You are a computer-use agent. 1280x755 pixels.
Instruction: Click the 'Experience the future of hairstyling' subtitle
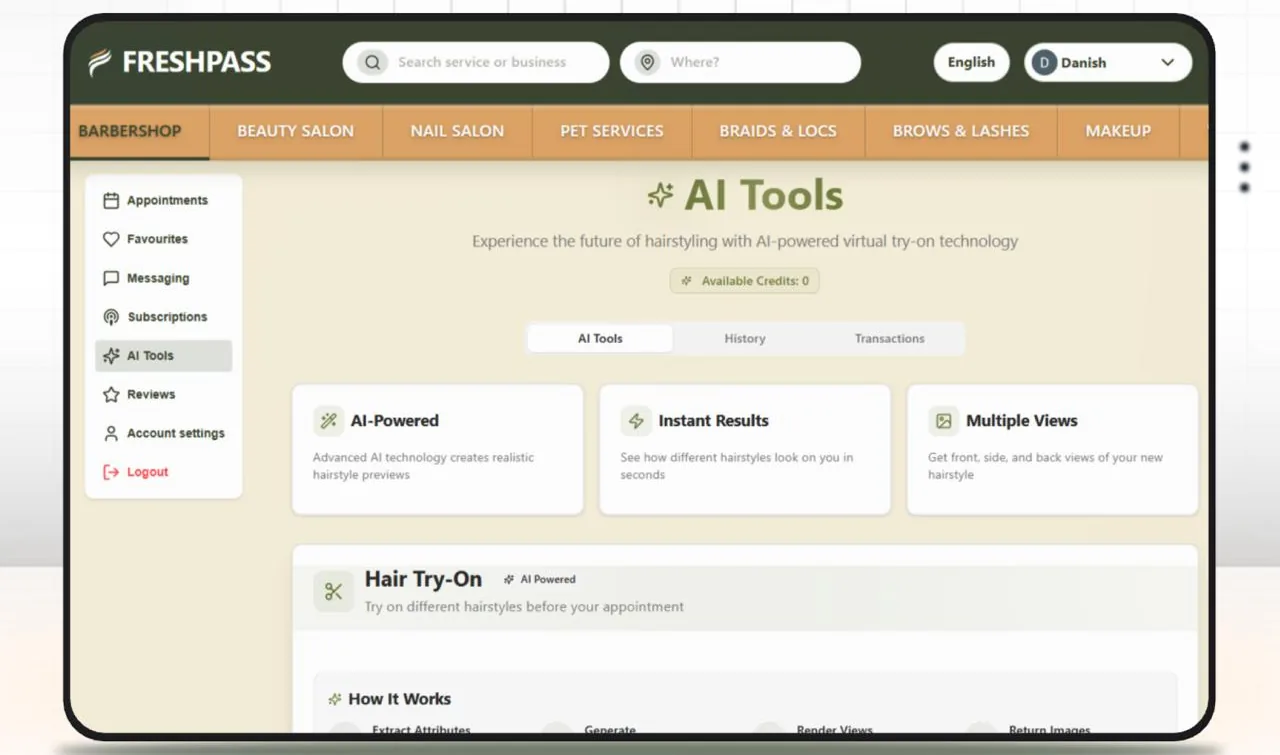coord(745,241)
